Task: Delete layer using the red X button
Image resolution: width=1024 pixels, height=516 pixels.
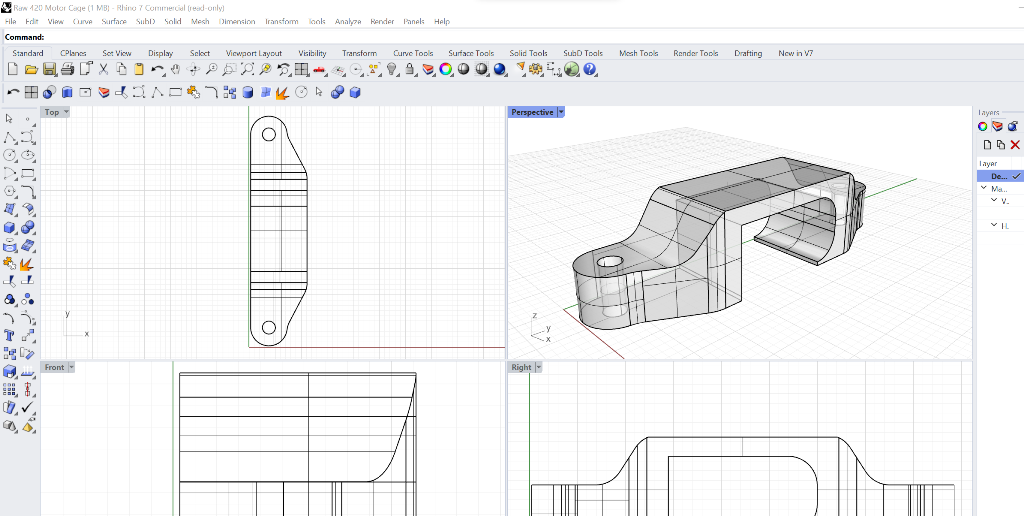Action: 1015,145
